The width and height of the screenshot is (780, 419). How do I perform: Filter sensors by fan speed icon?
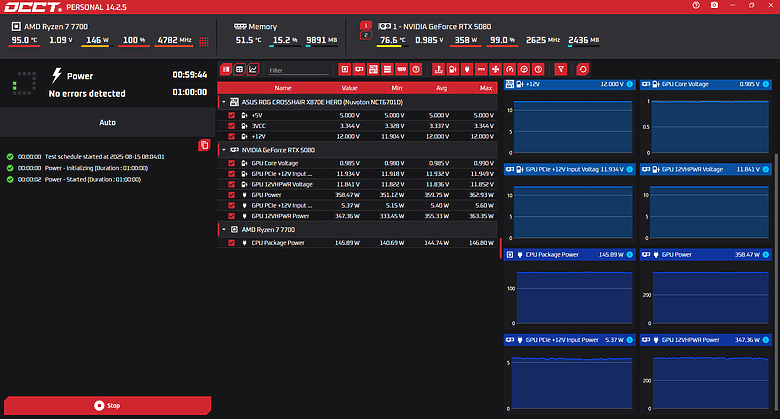(495, 70)
